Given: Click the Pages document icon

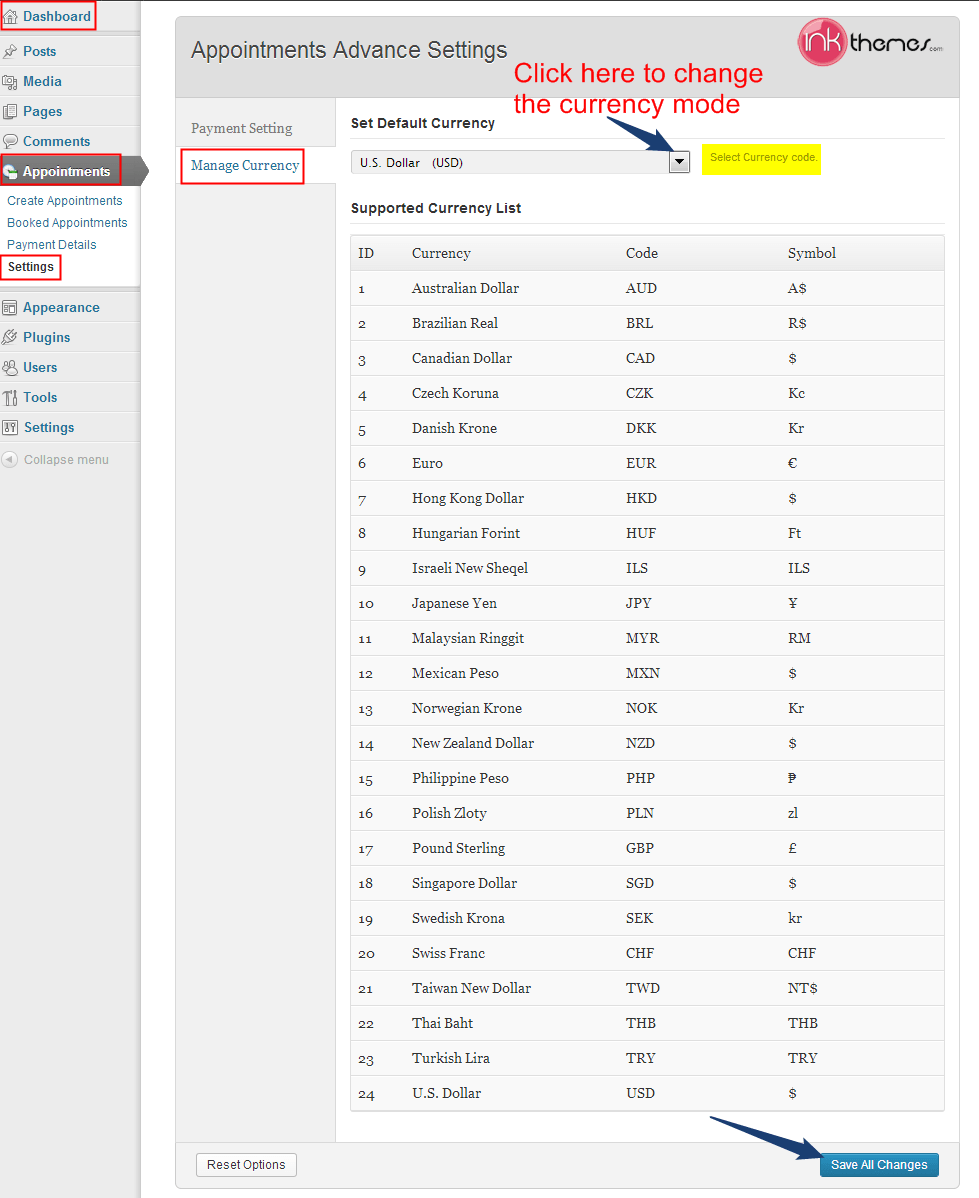Looking at the screenshot, I should tap(10, 112).
